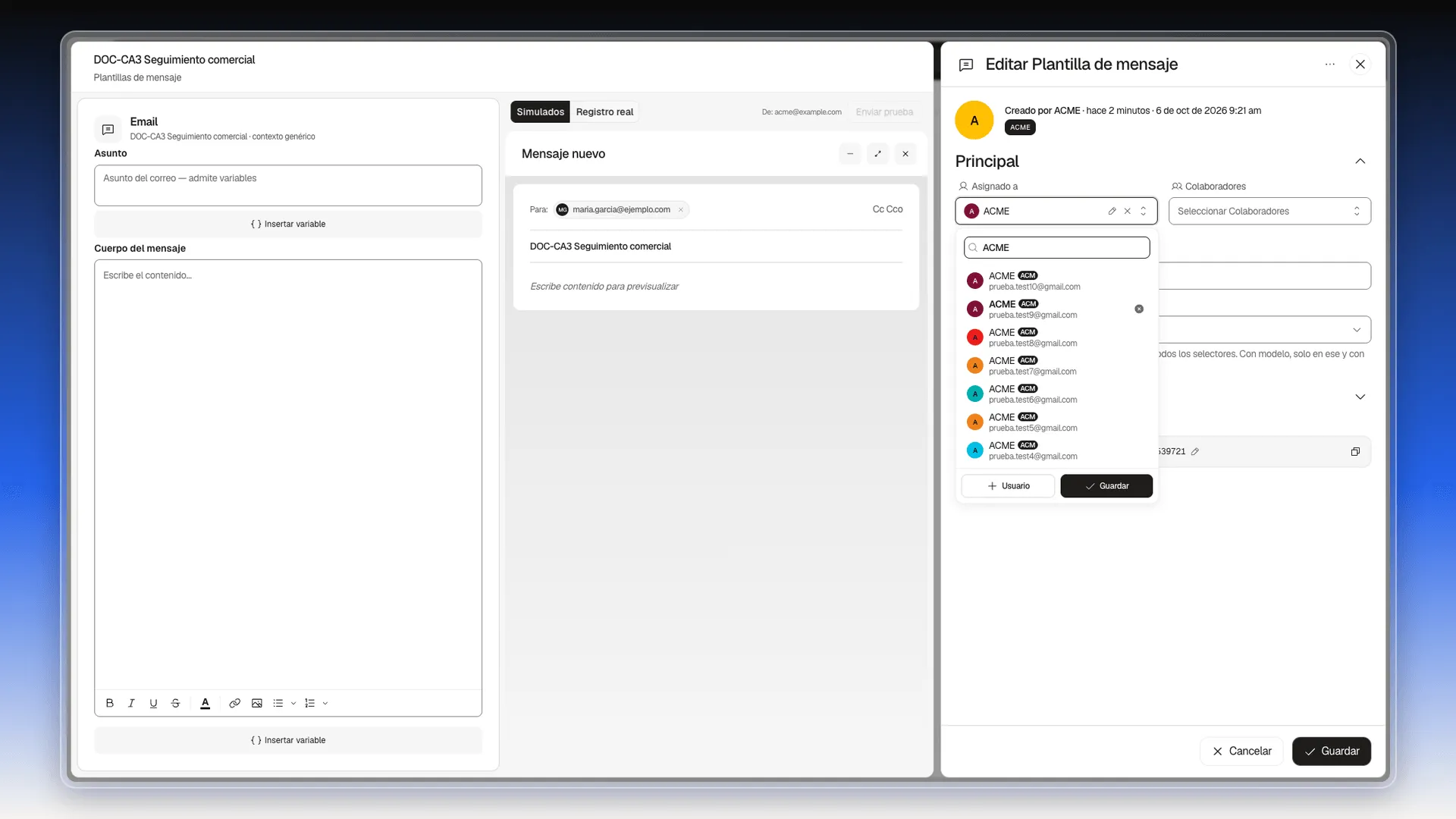Image resolution: width=1456 pixels, height=819 pixels.
Task: Minimize the Mensaje nuevo preview
Action: coord(850,154)
